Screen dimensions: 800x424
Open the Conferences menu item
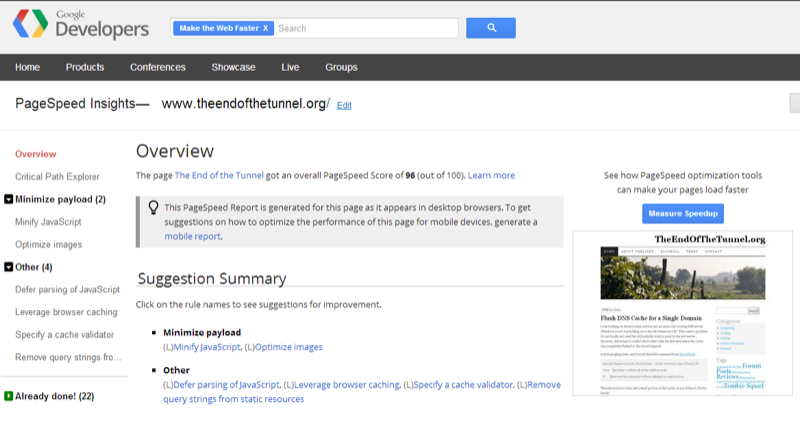point(158,68)
